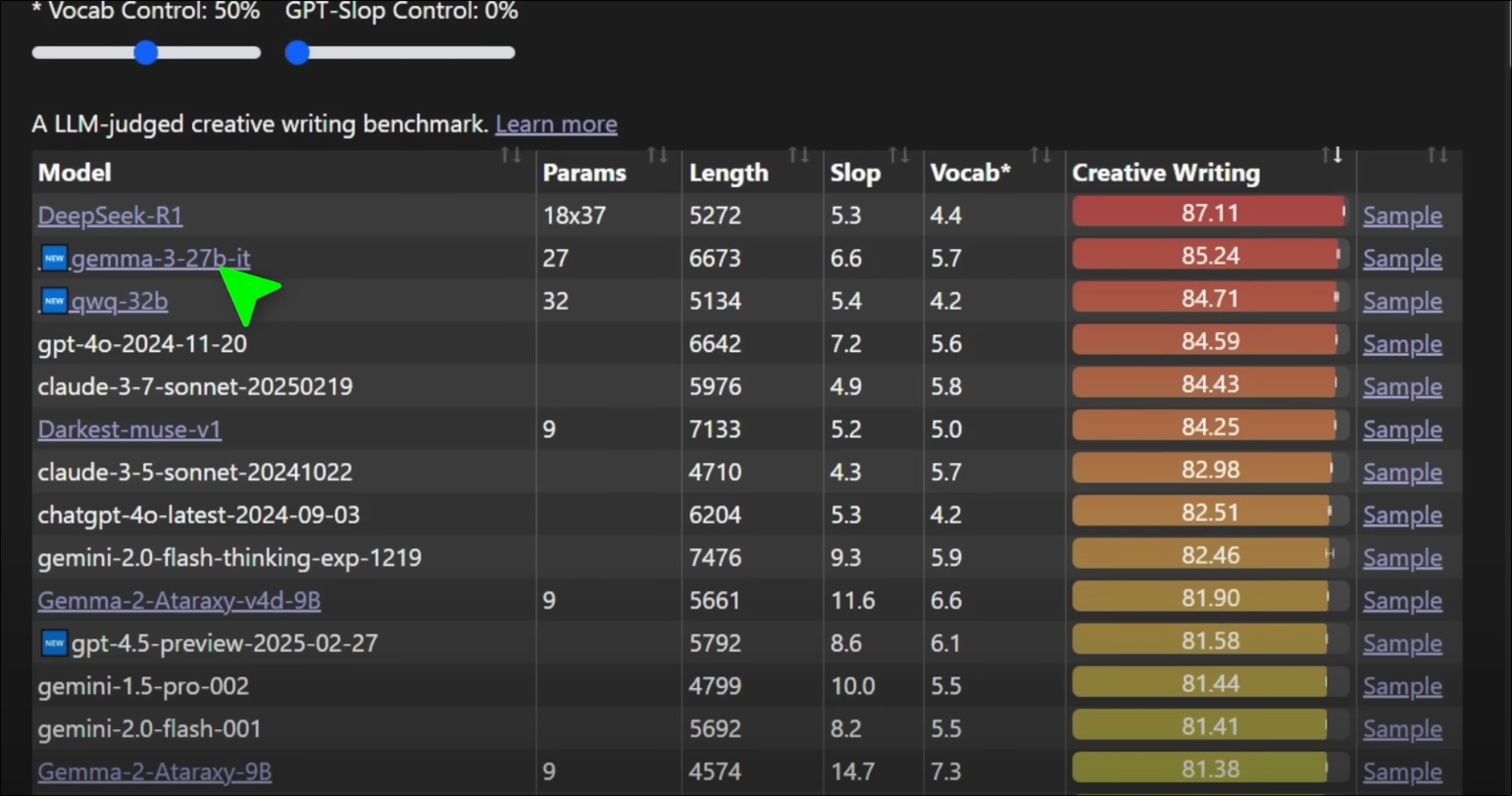Click sort arrows above Sample column
Image resolution: width=1512 pixels, height=796 pixels.
coord(1437,155)
